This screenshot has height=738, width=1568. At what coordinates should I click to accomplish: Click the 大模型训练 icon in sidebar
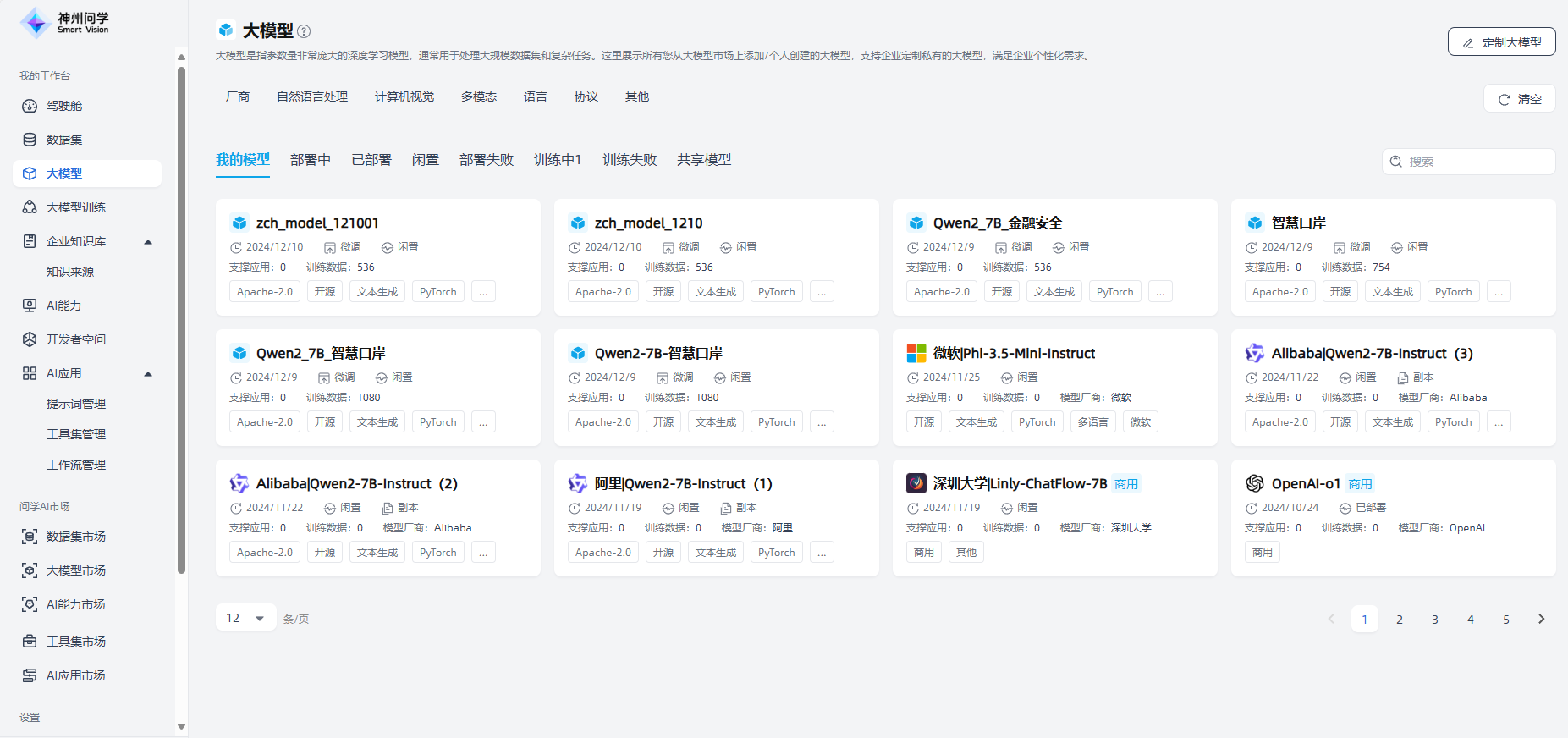coord(30,207)
